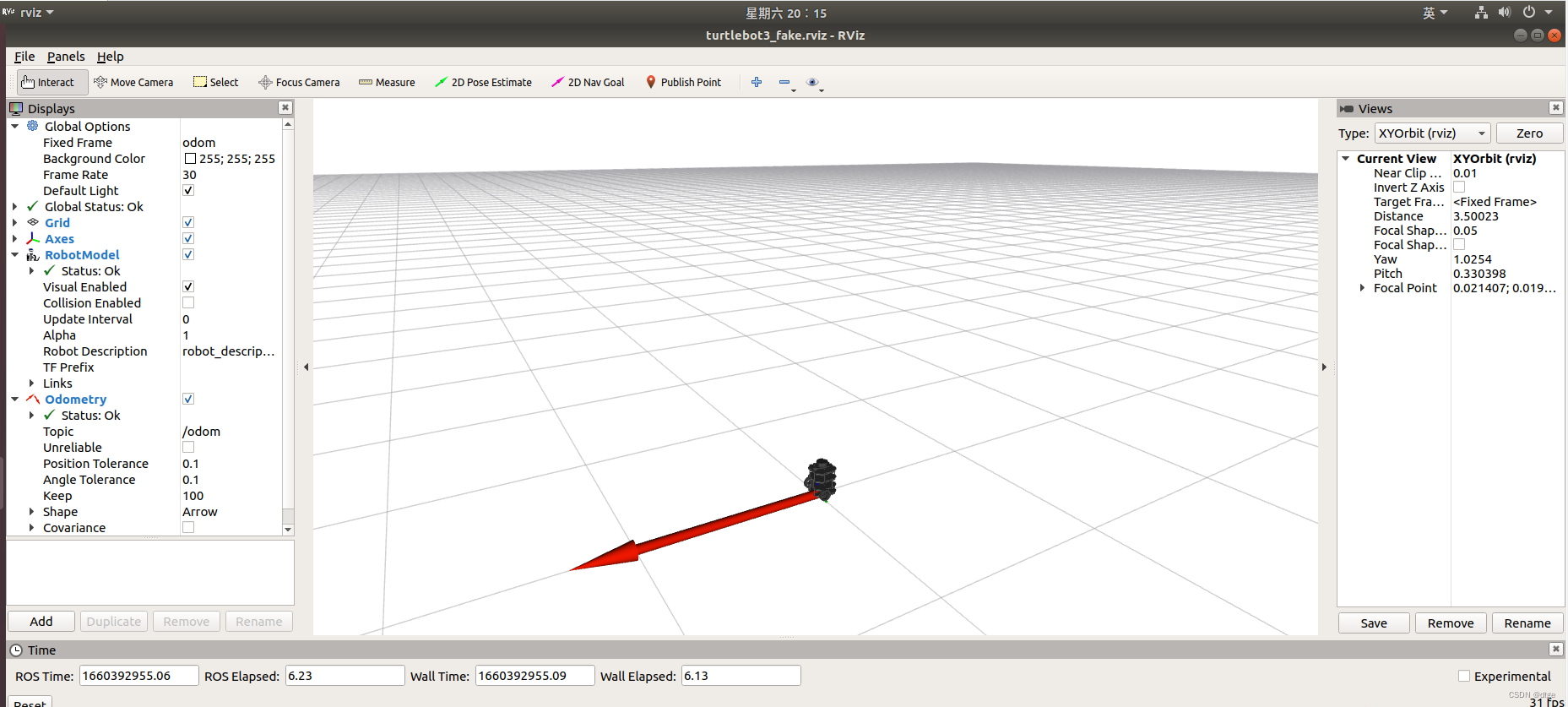The width and height of the screenshot is (1568, 707).
Task: Collapse the Odometry display tree
Action: [15, 399]
